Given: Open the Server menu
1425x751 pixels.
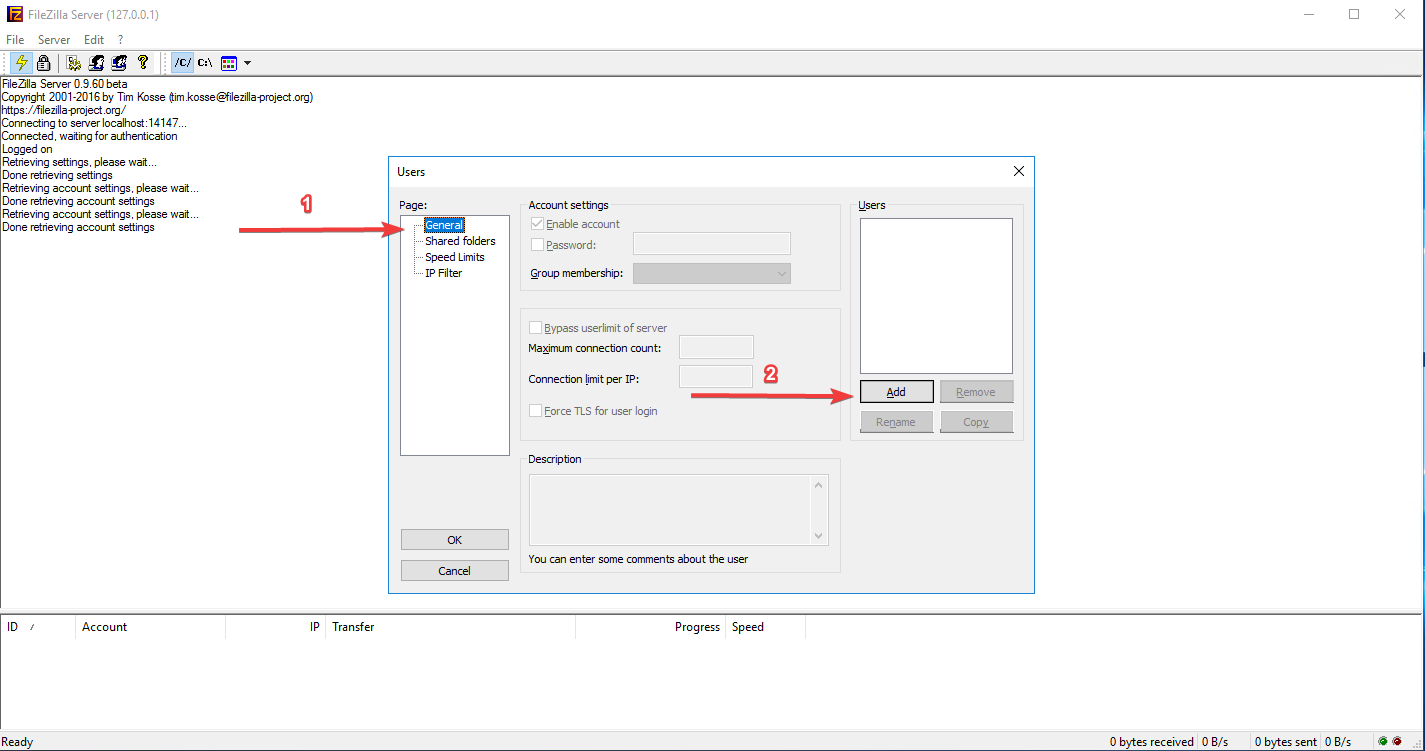Looking at the screenshot, I should [54, 40].
